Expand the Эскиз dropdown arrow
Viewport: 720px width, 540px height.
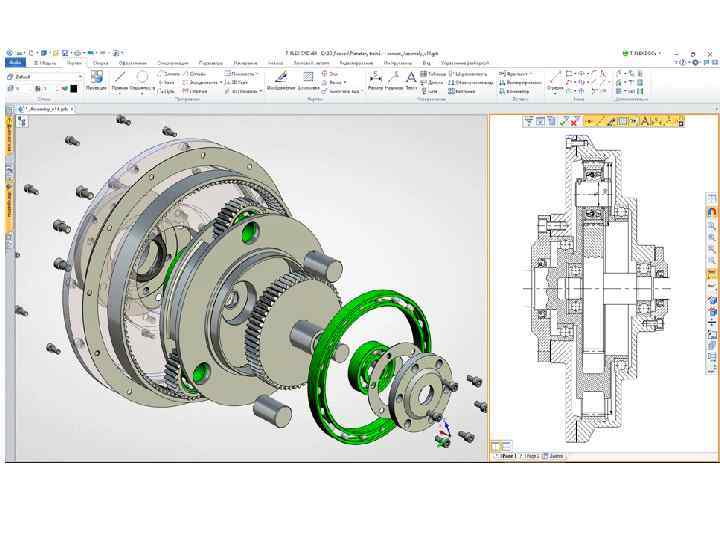[555, 93]
